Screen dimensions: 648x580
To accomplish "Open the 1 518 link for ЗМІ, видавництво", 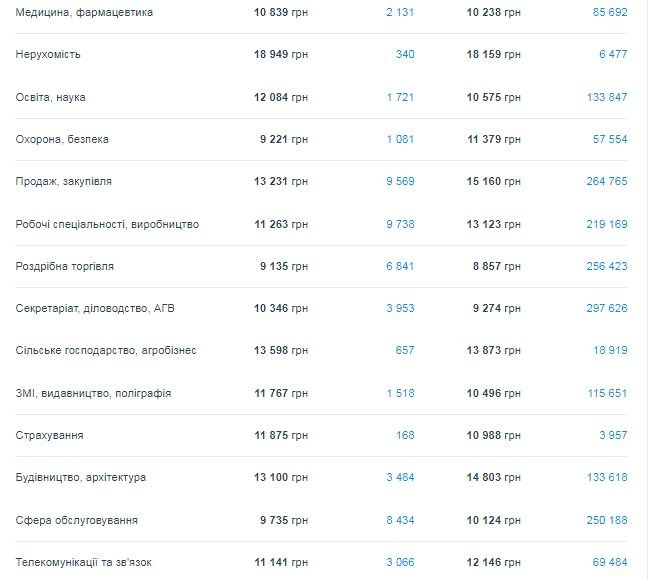I will pos(400,394).
